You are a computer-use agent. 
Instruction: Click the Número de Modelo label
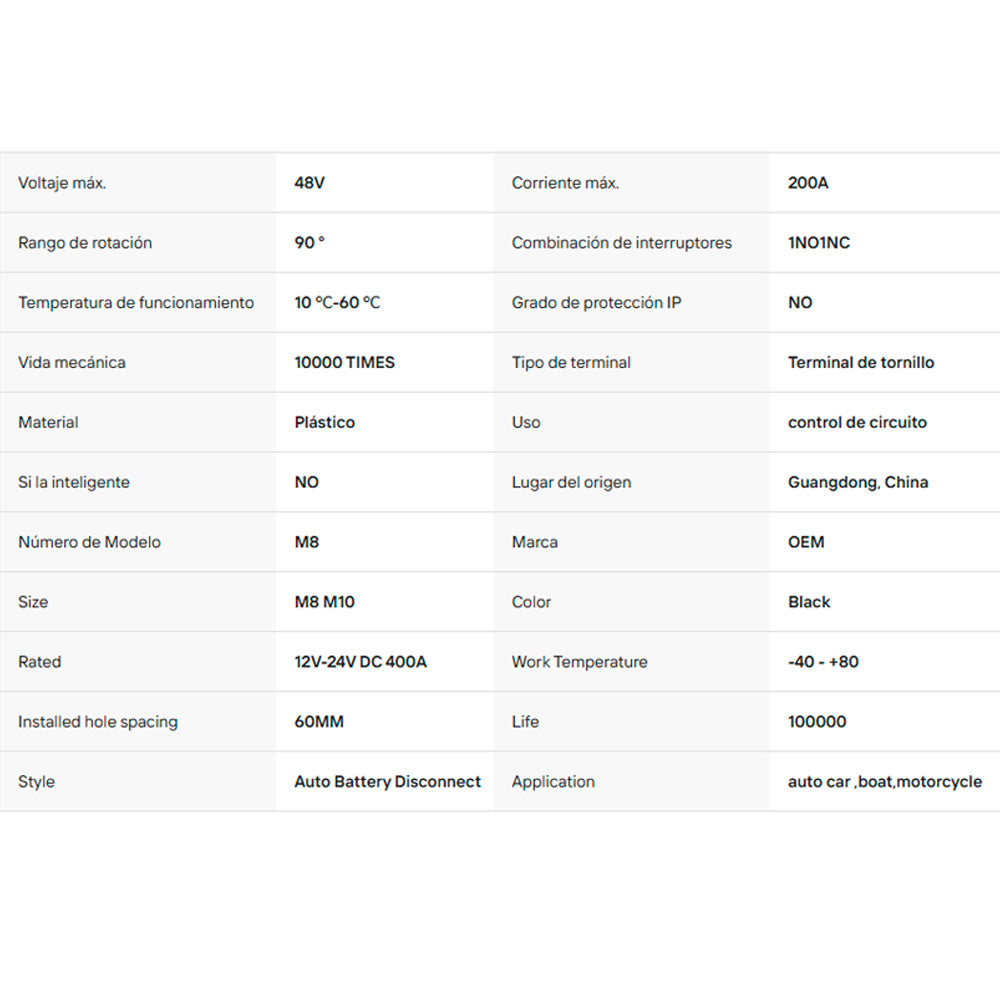click(x=89, y=542)
